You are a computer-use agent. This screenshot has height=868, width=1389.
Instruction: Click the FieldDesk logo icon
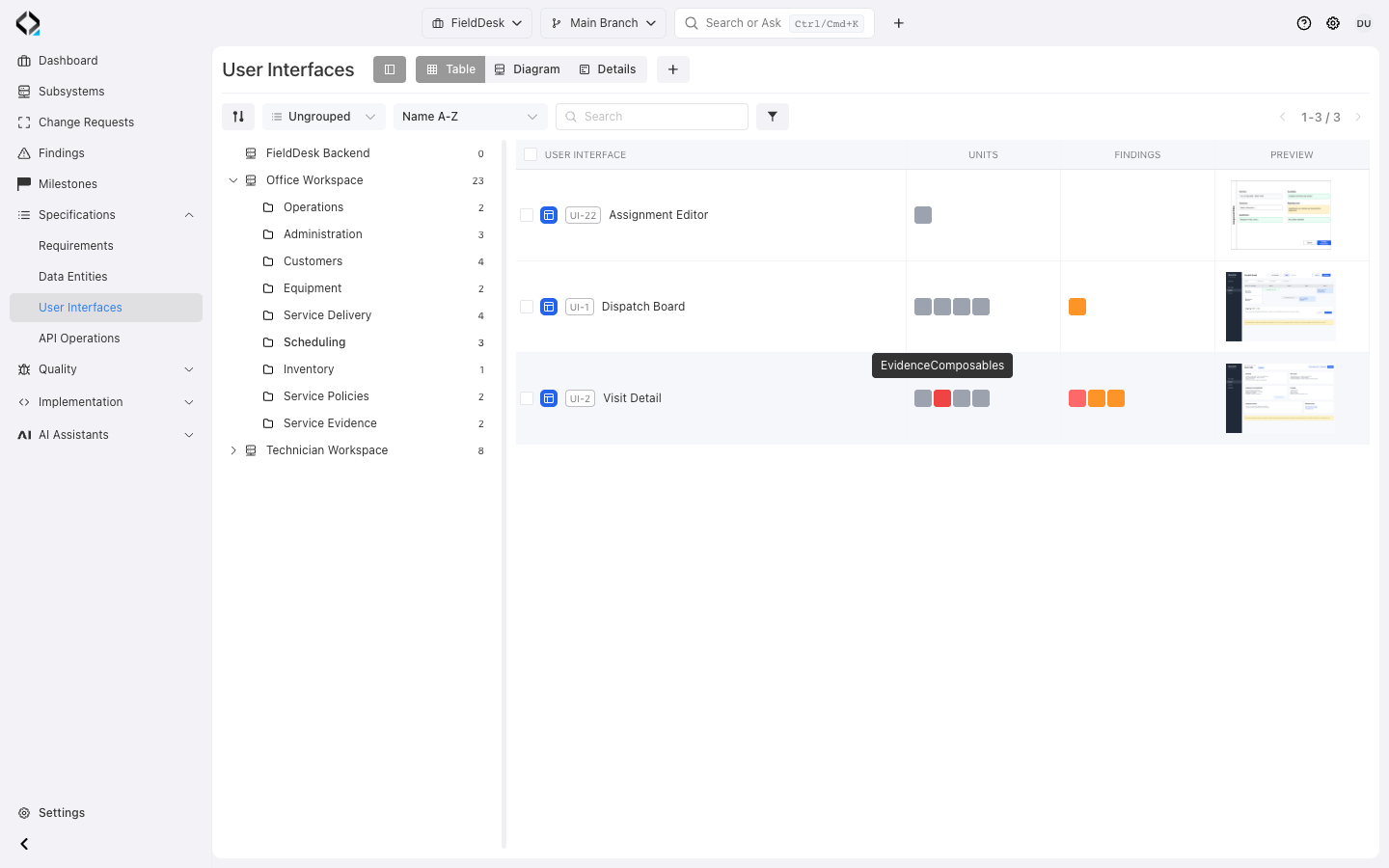click(28, 23)
